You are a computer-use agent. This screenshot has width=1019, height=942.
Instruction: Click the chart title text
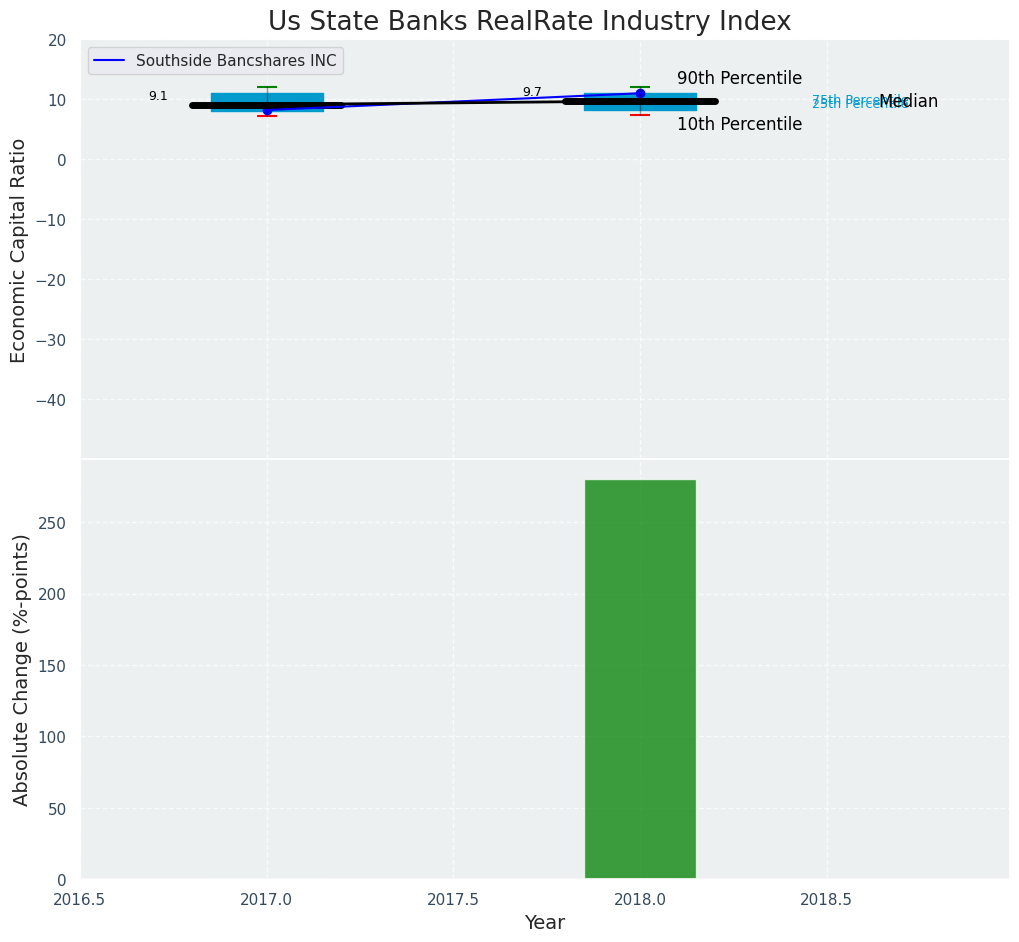click(x=529, y=21)
